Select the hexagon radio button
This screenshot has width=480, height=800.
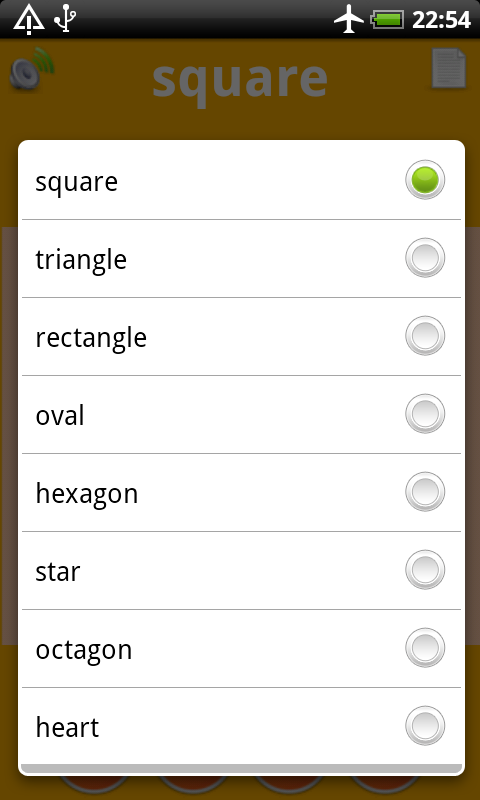click(425, 492)
